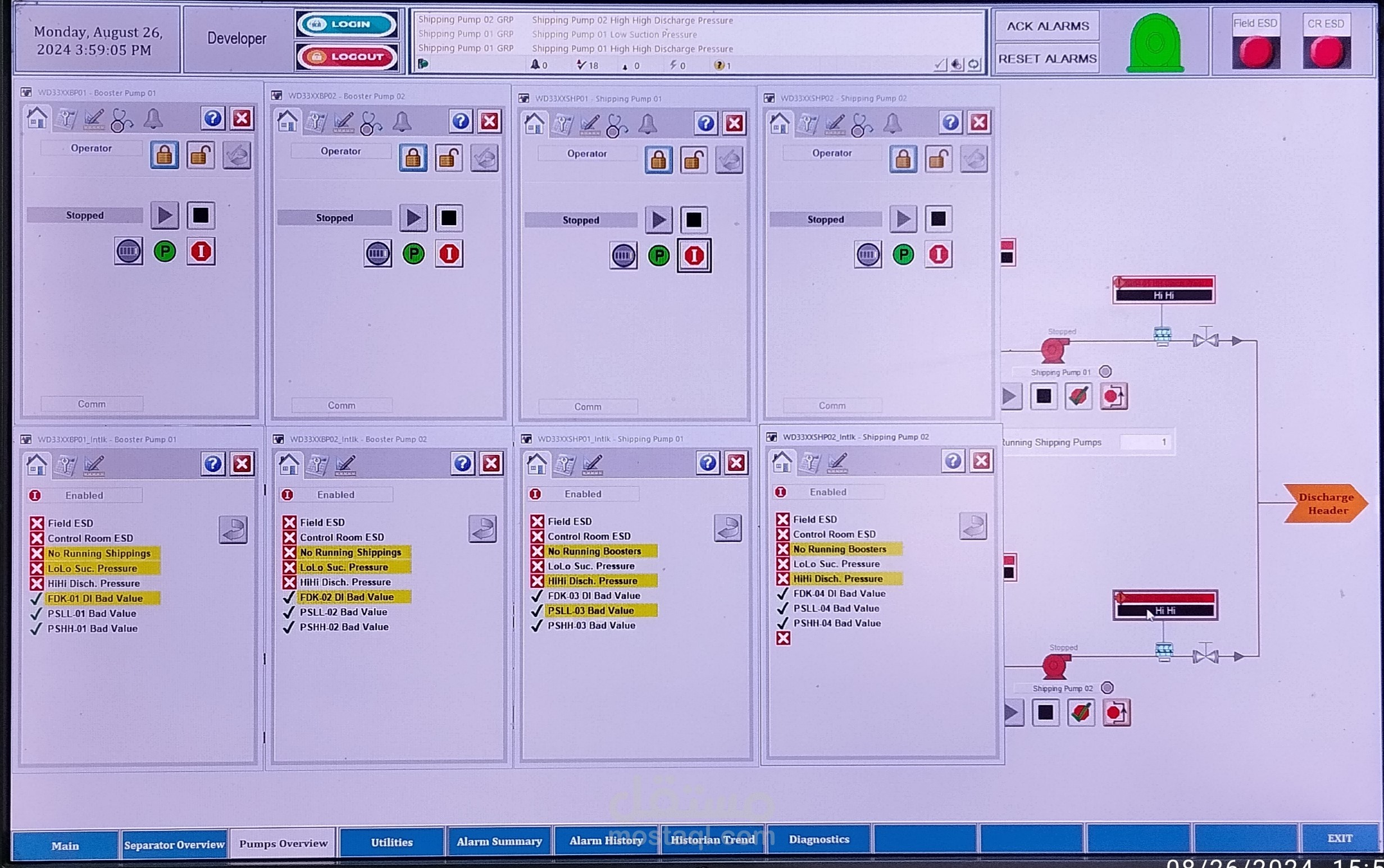1384x868 pixels.
Task: Click the red LOGOUT button
Action: click(347, 57)
